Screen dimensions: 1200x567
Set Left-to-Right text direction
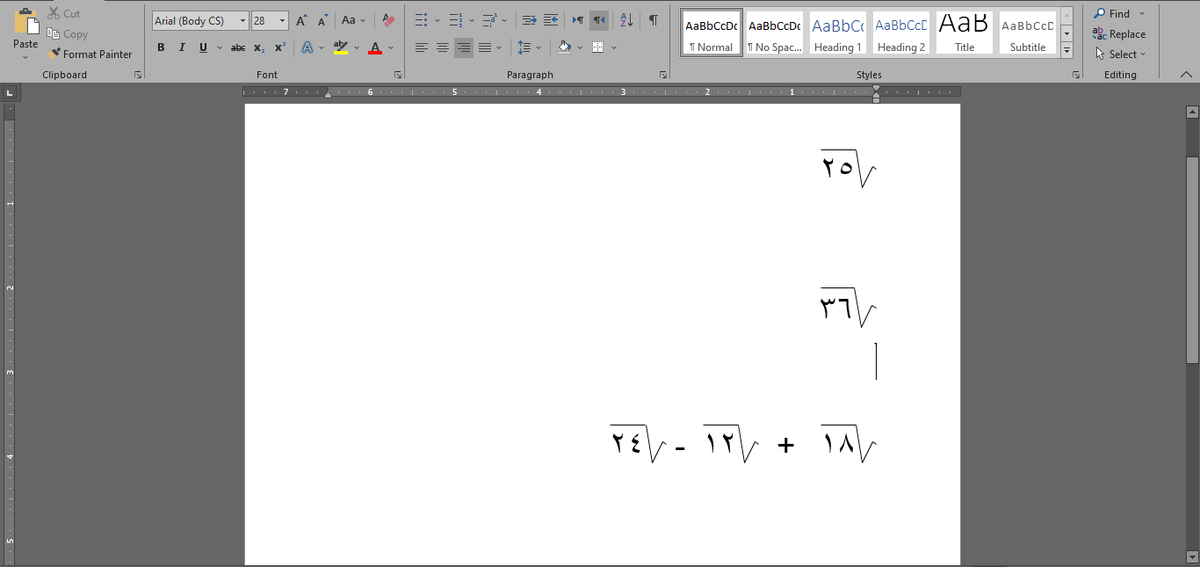click(578, 21)
